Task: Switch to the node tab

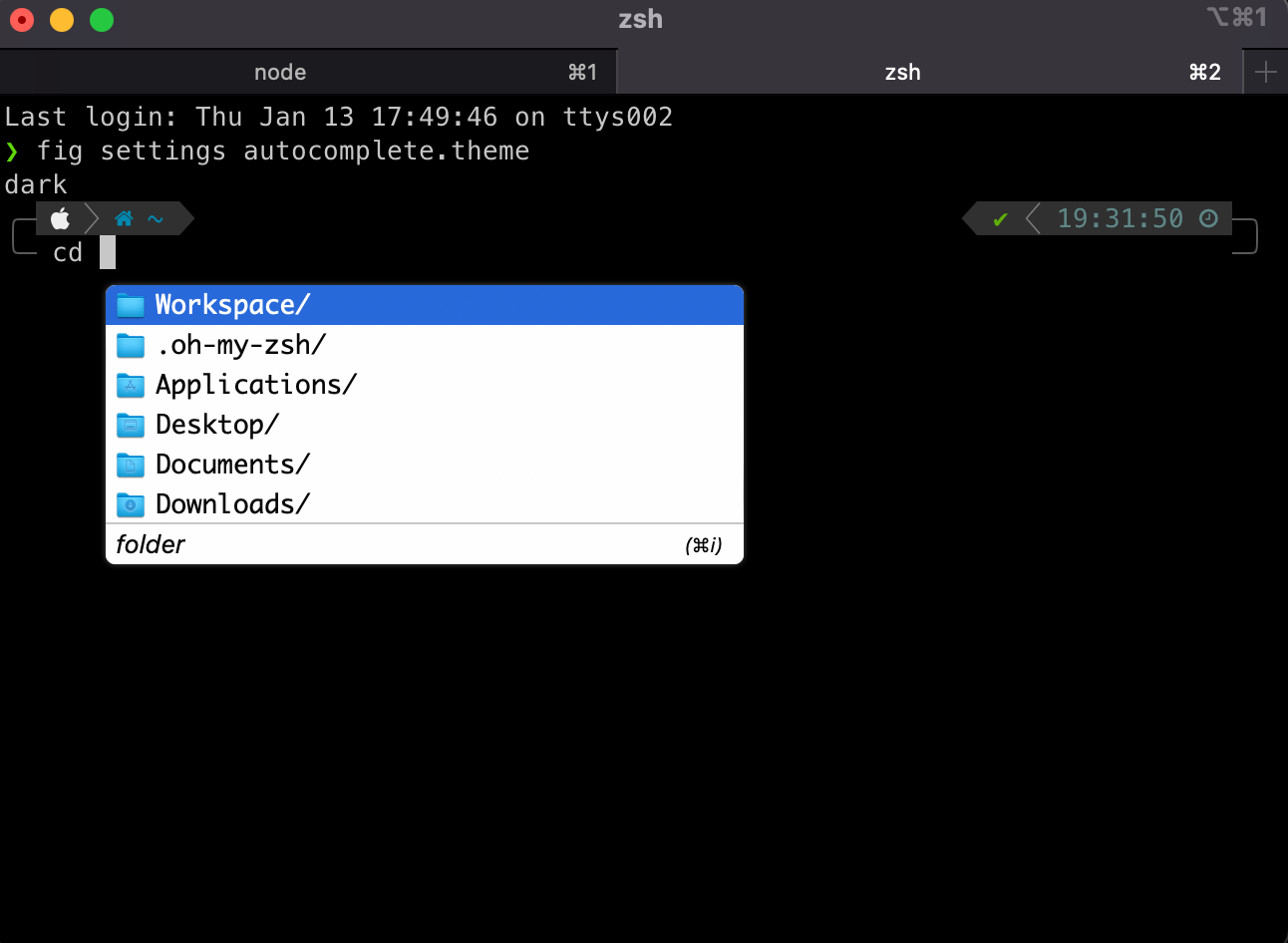Action: tap(279, 71)
